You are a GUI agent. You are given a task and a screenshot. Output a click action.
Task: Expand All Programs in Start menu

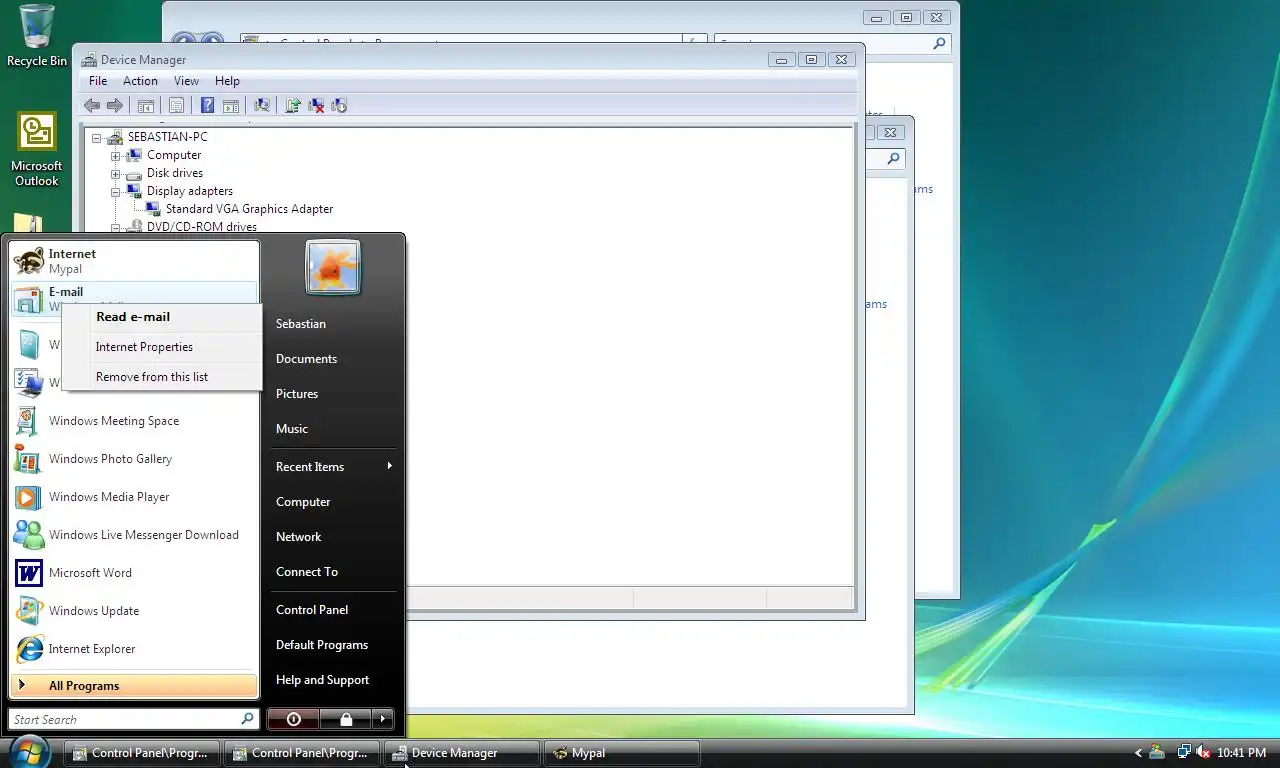[x=134, y=686]
